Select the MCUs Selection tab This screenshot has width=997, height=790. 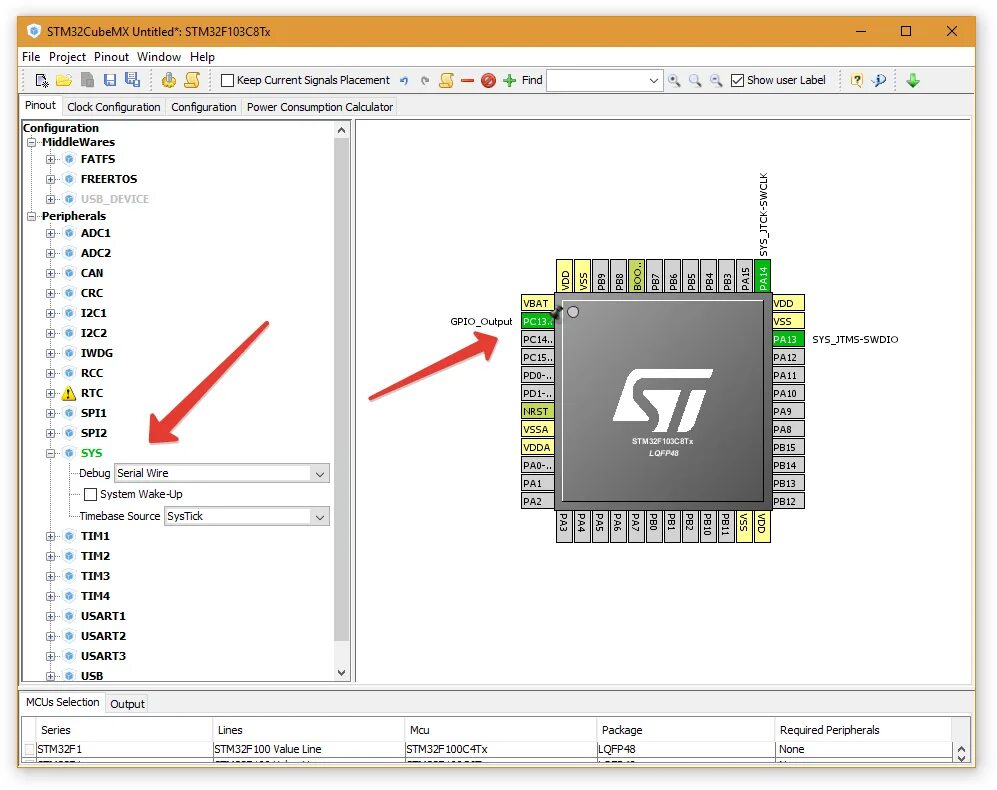(x=62, y=702)
